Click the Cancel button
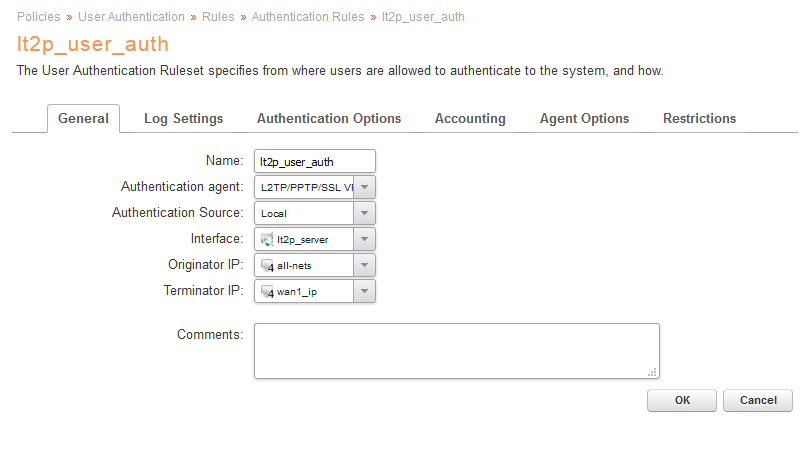This screenshot has height=455, width=809. [757, 400]
